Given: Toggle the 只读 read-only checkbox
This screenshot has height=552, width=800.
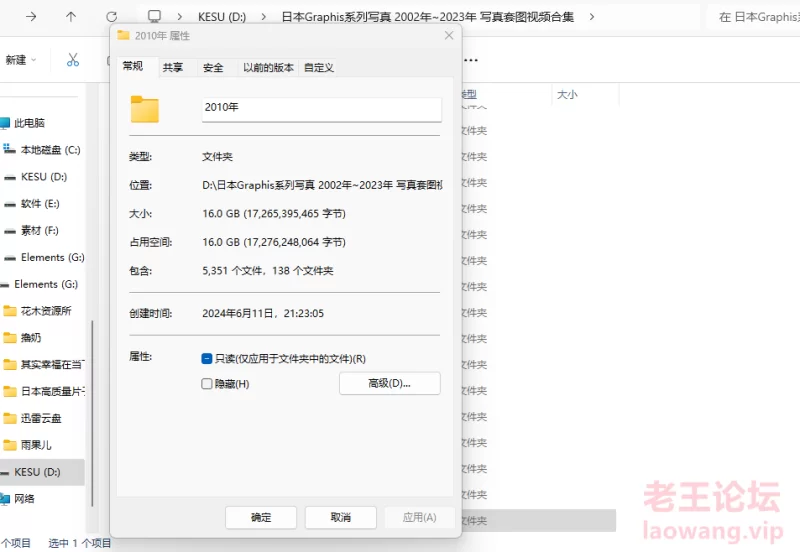Looking at the screenshot, I should (x=207, y=358).
